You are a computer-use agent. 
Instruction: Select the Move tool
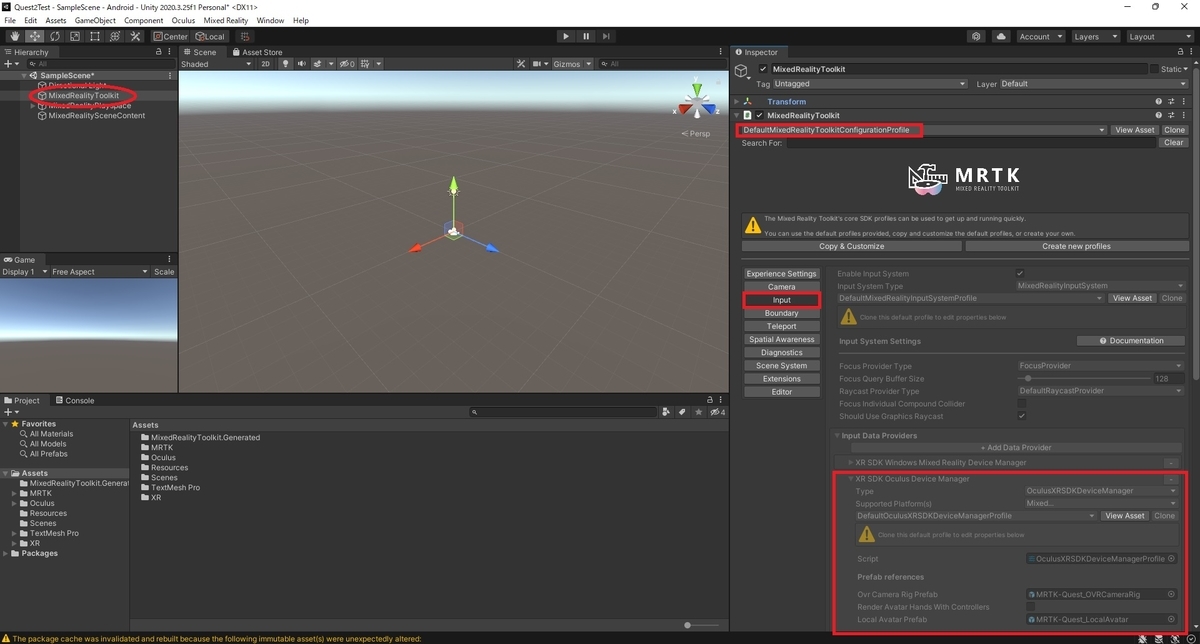pyautogui.click(x=34, y=36)
